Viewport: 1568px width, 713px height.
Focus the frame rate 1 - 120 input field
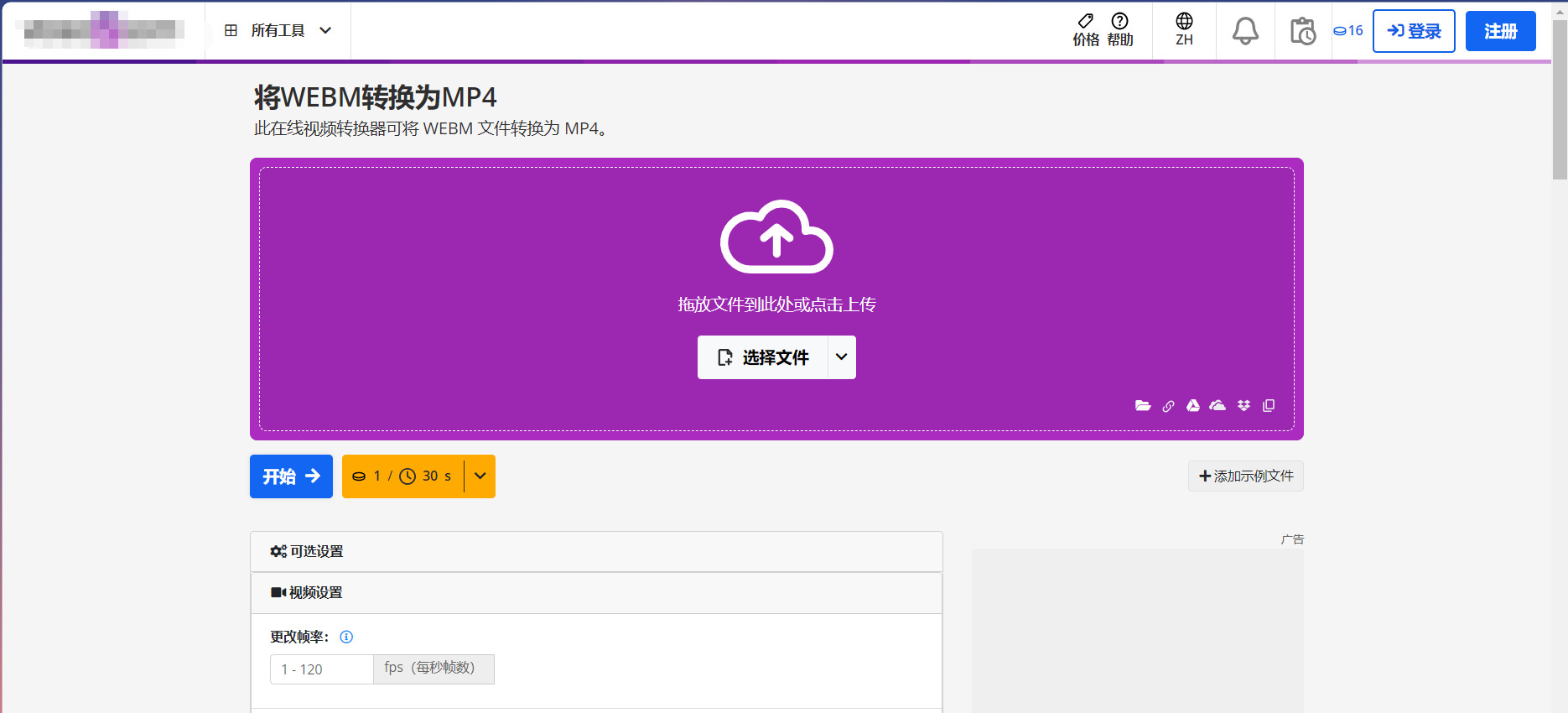click(x=322, y=669)
